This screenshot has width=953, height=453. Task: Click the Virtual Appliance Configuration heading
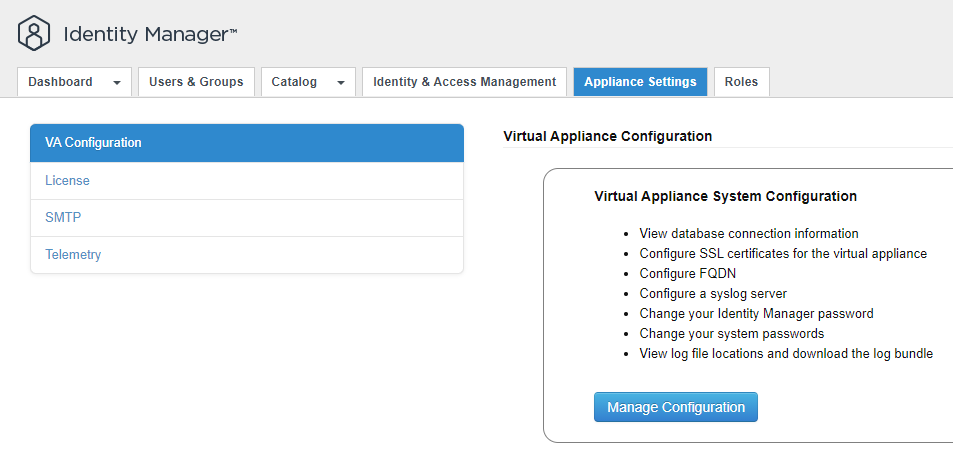tap(608, 136)
